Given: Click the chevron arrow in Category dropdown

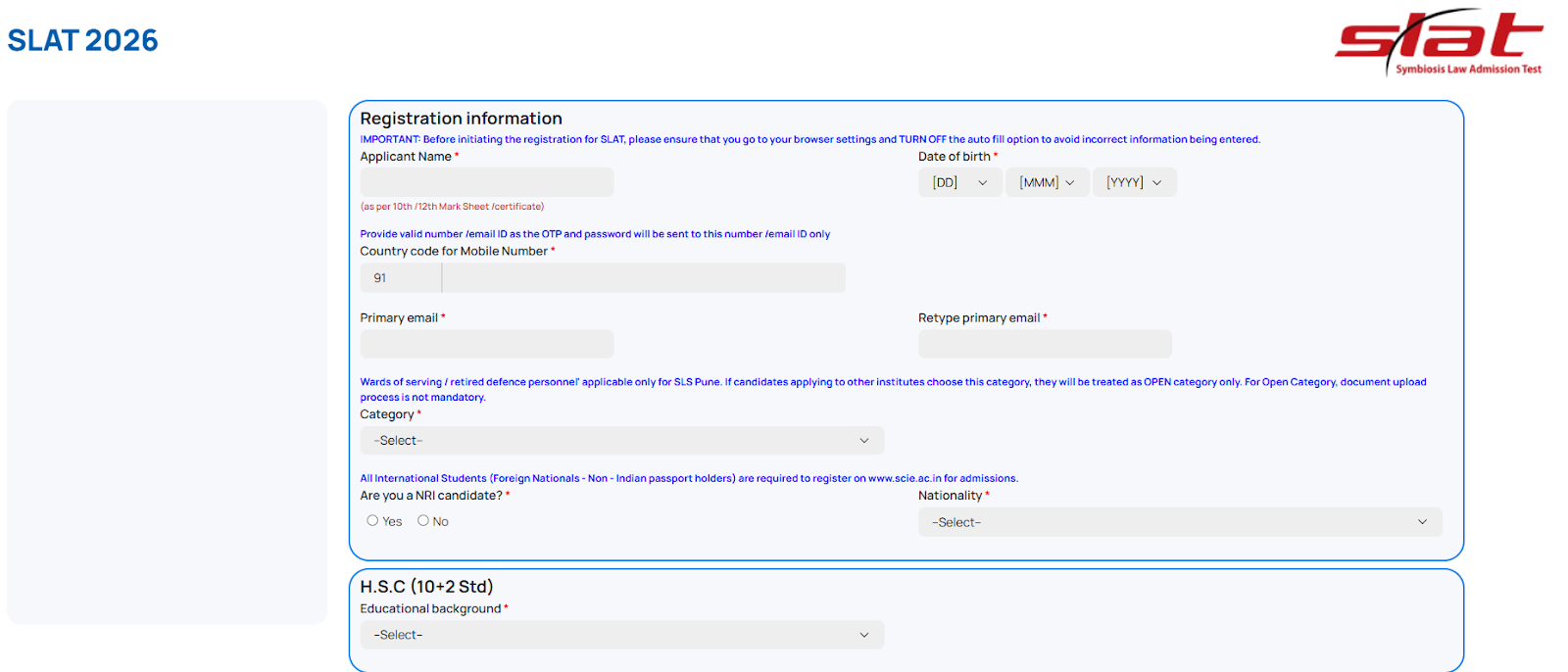Looking at the screenshot, I should [864, 441].
